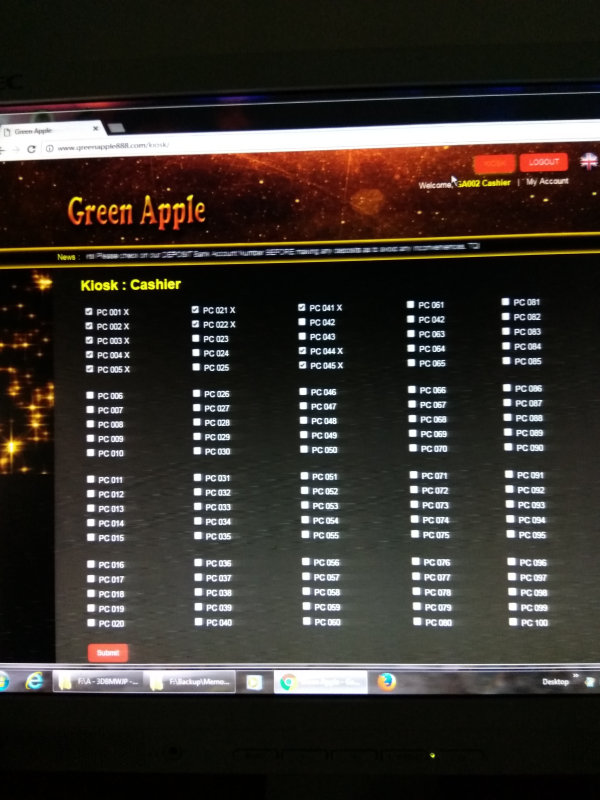Tick the PC 100 checkbox
Screen dimensions: 600x800
click(x=513, y=621)
